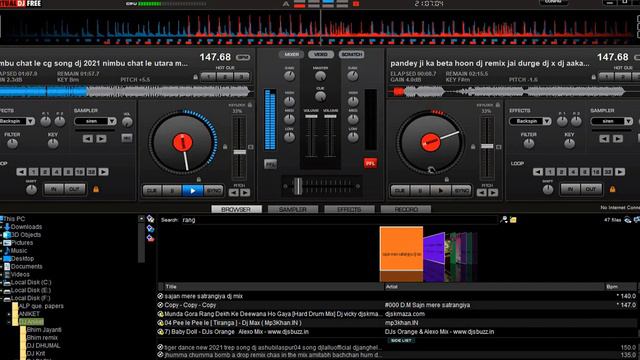Toggle the left deck hot cue lock
The height and width of the screenshot is (360, 640).
[196, 77]
